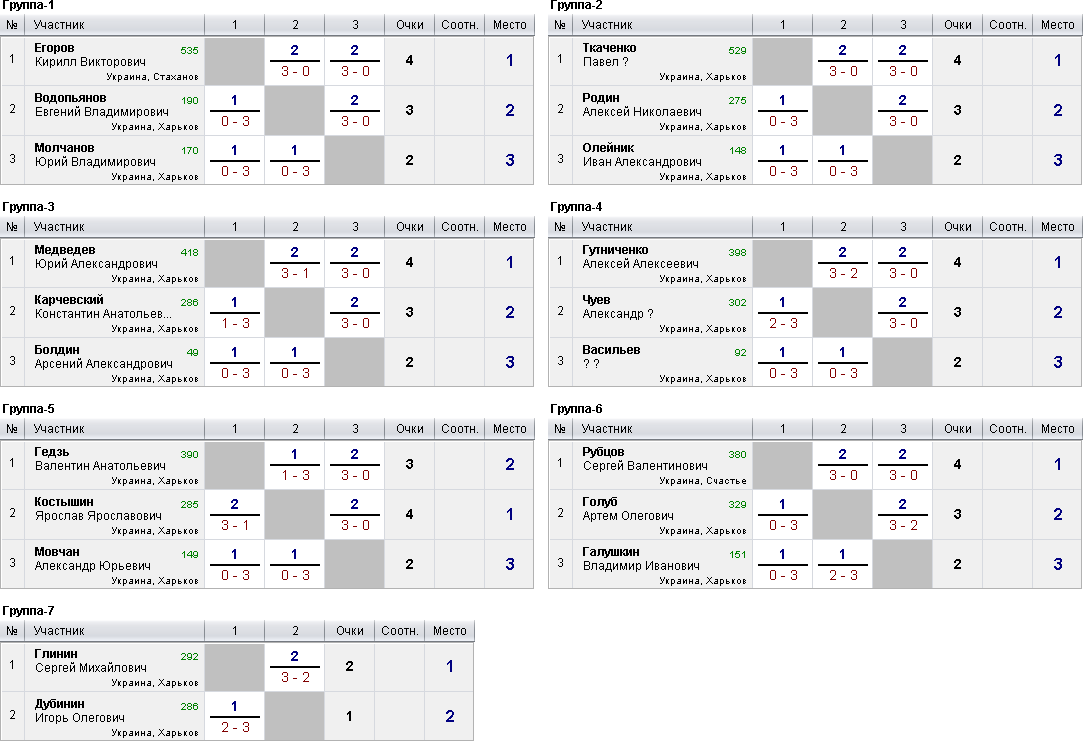Click the 2 - 3 score in Группа-7
Screen dimensions: 1085x743
[x=235, y=727]
